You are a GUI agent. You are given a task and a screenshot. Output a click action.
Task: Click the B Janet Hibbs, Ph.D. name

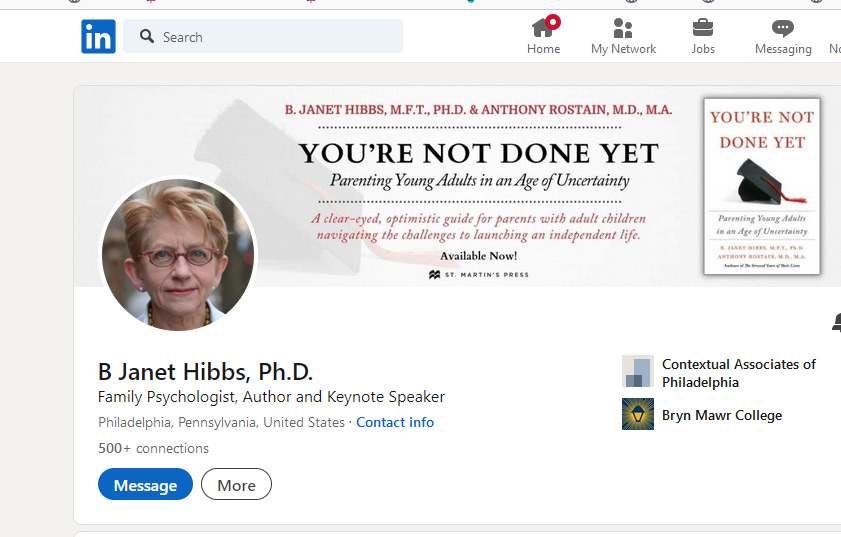[205, 372]
